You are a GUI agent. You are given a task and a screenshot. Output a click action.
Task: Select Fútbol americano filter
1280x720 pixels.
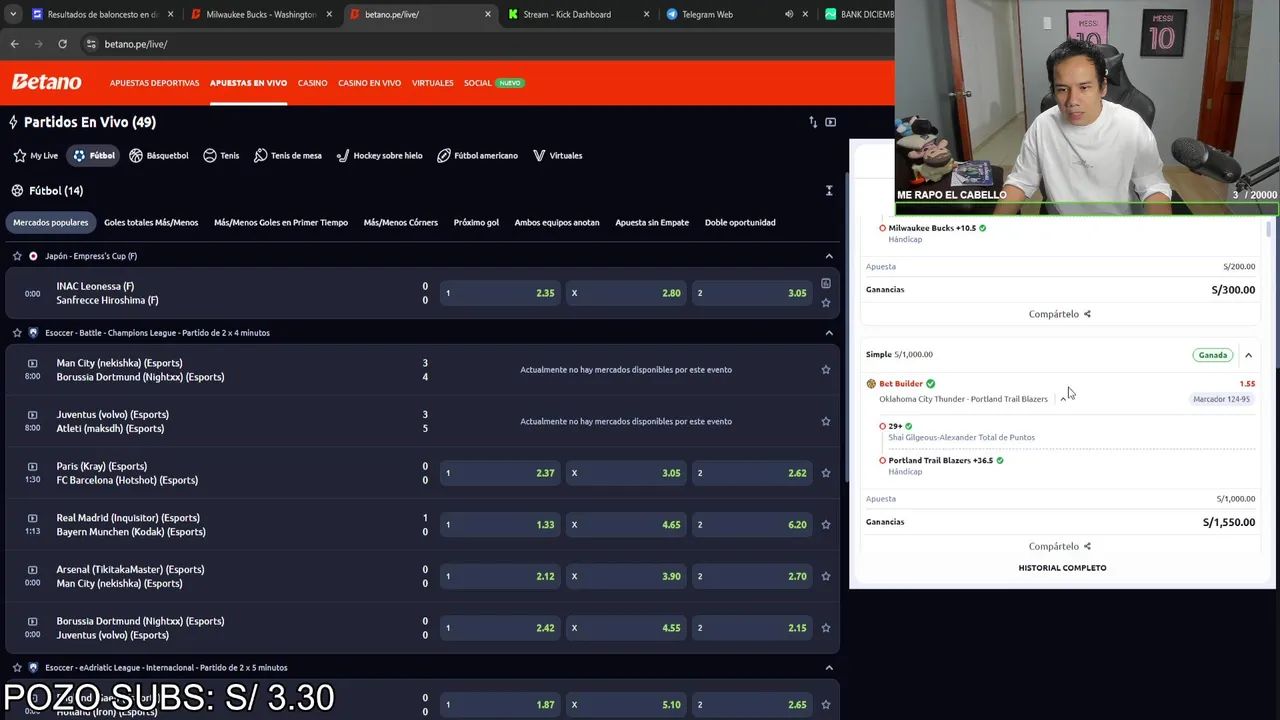pos(478,156)
